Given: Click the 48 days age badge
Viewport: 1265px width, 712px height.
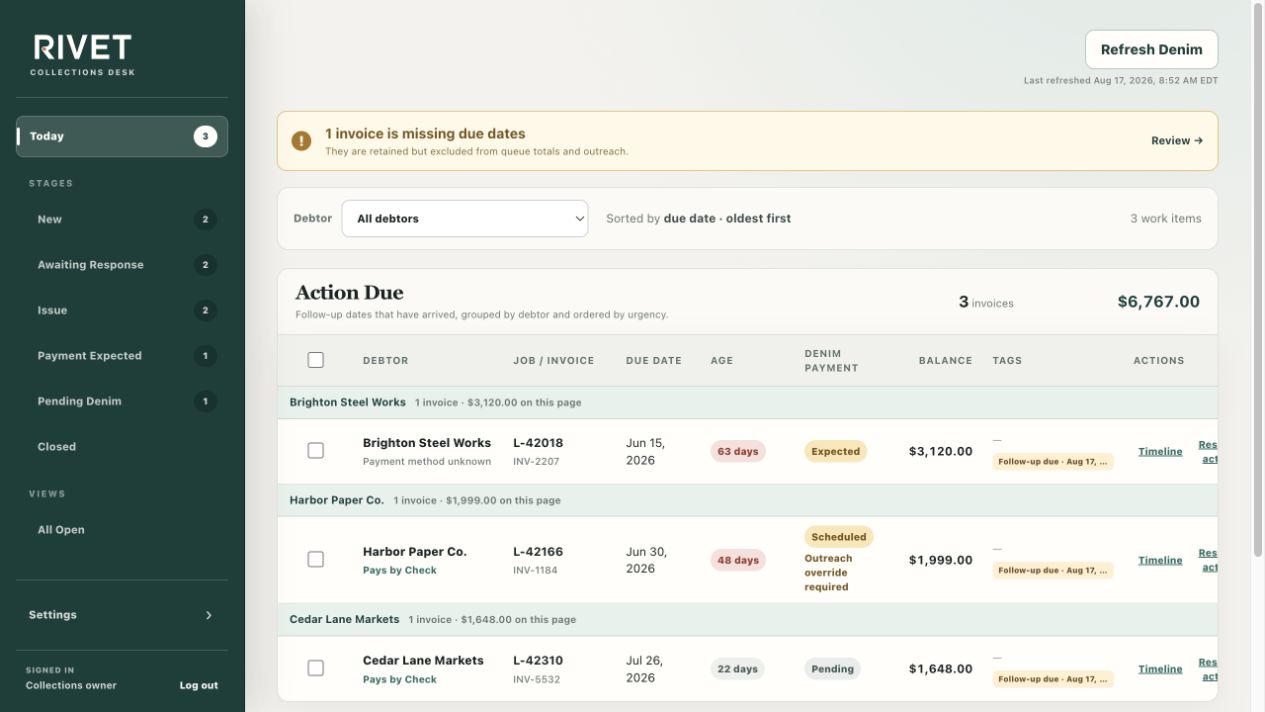Looking at the screenshot, I should coord(738,561).
